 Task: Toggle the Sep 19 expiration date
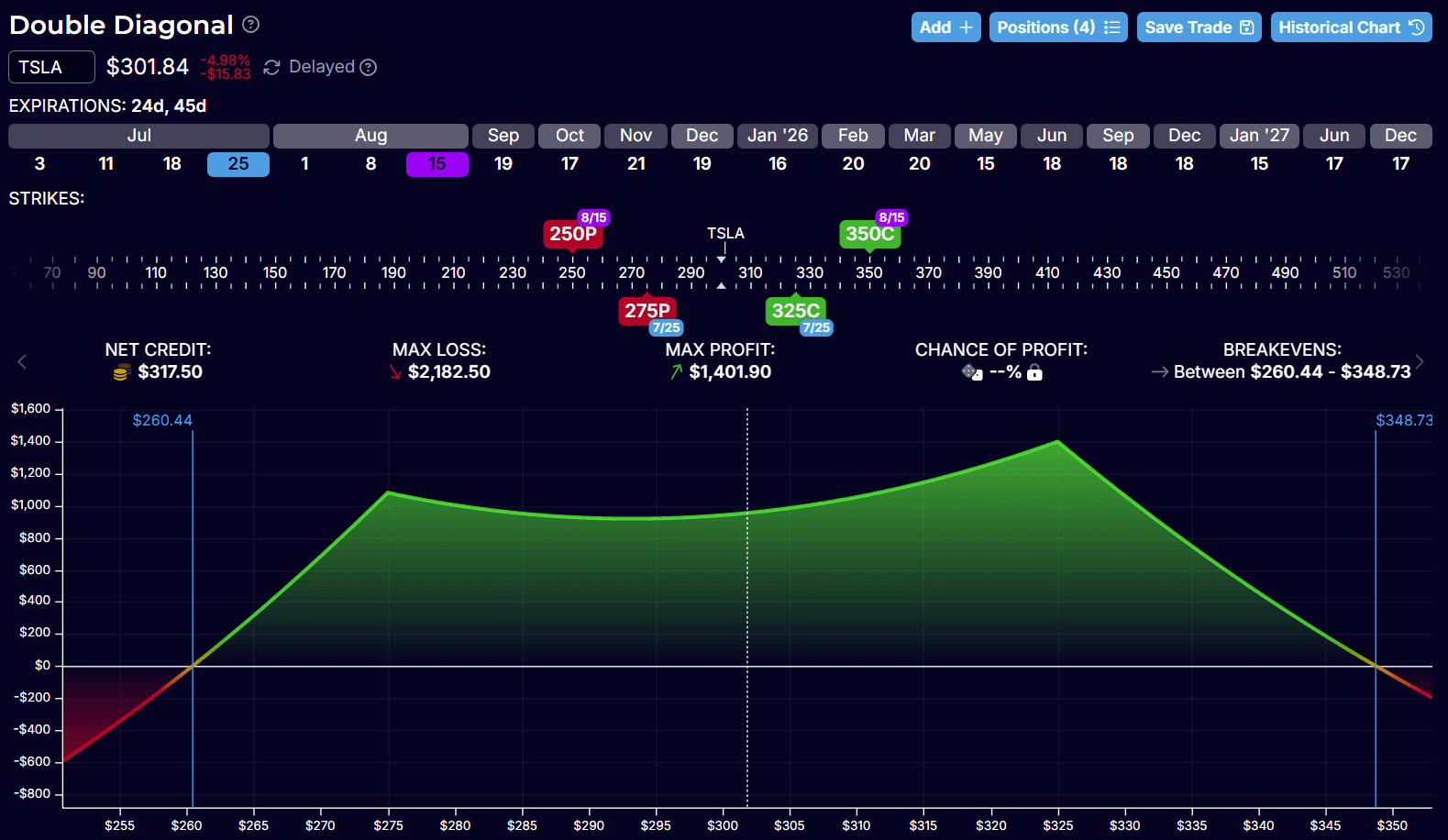tap(503, 164)
